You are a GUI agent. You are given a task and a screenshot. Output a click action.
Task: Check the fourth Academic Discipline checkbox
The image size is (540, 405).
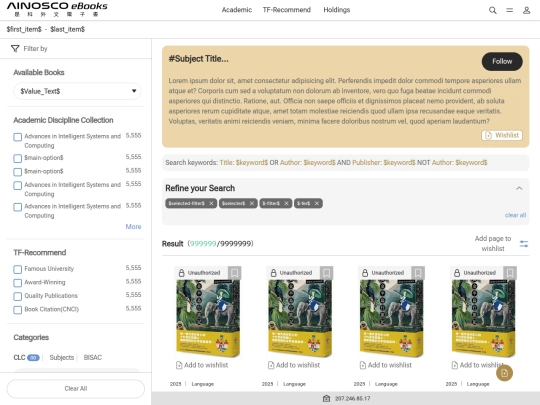click(x=18, y=186)
